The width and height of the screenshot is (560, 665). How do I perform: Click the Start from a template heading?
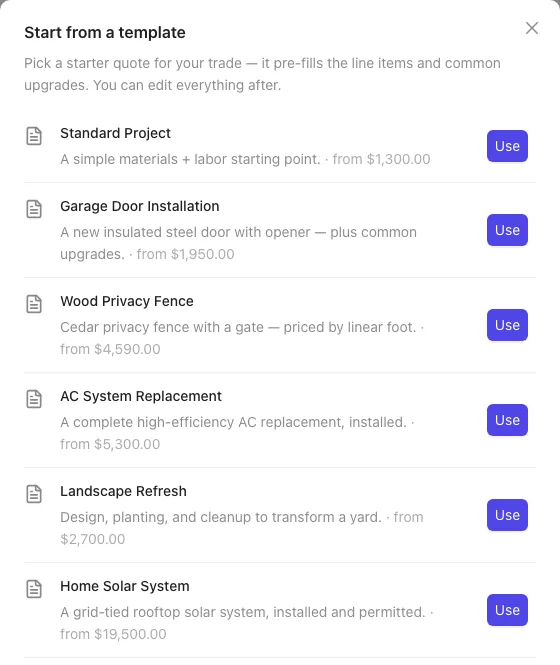[x=105, y=32]
